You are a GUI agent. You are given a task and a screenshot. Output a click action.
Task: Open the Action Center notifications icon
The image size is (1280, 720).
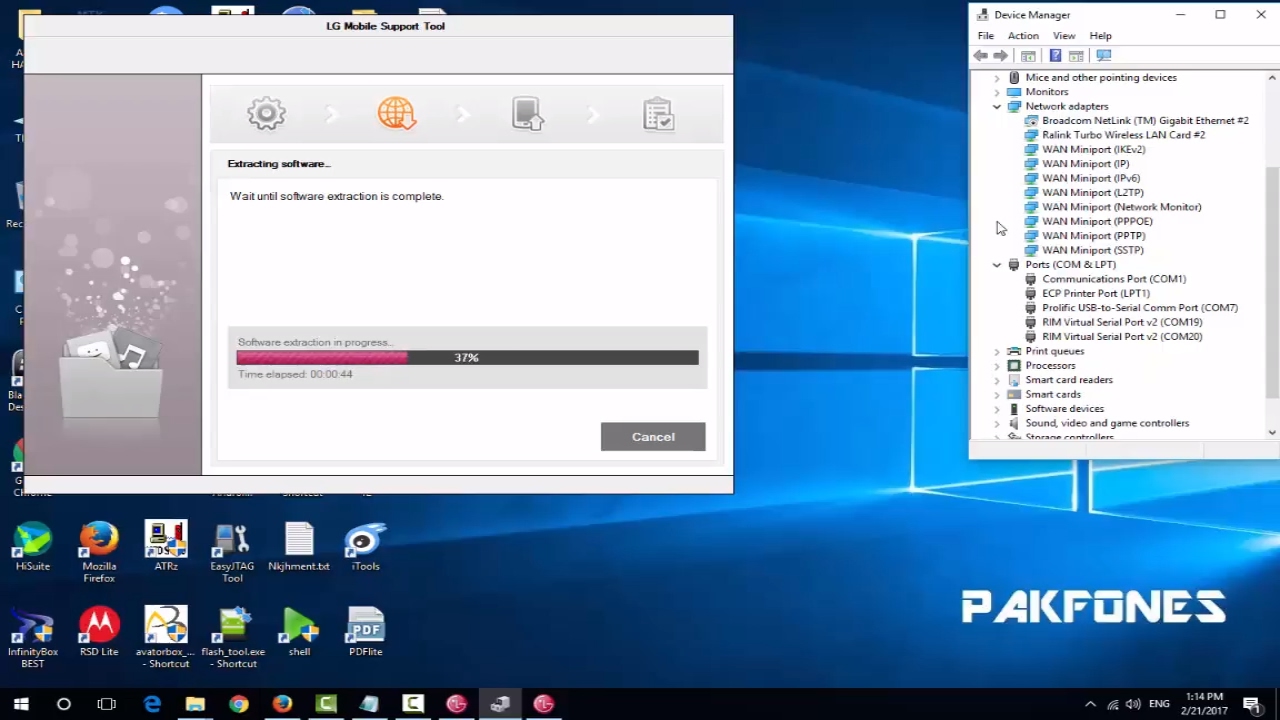click(x=1251, y=704)
